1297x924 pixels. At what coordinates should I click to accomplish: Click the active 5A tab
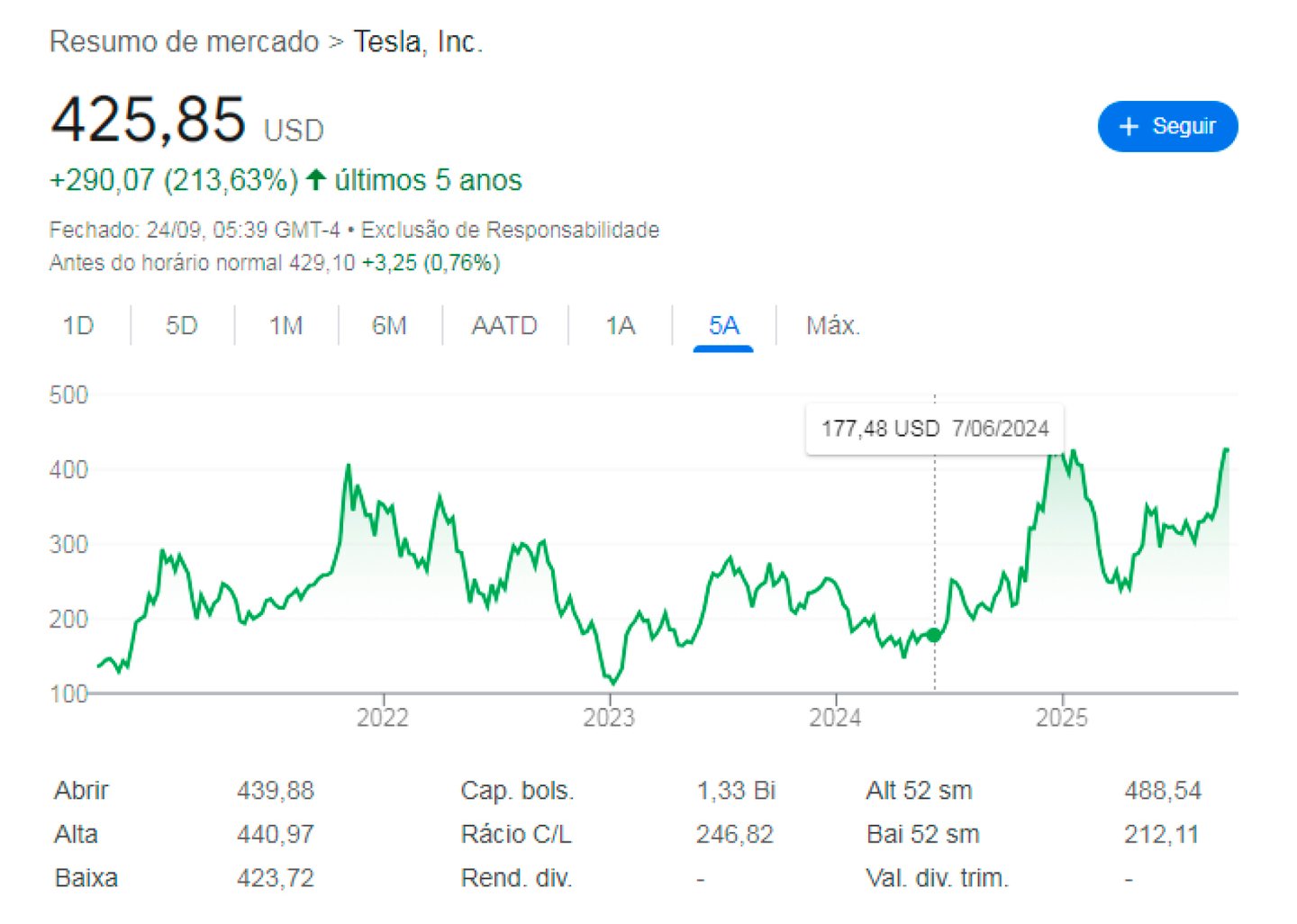(723, 325)
